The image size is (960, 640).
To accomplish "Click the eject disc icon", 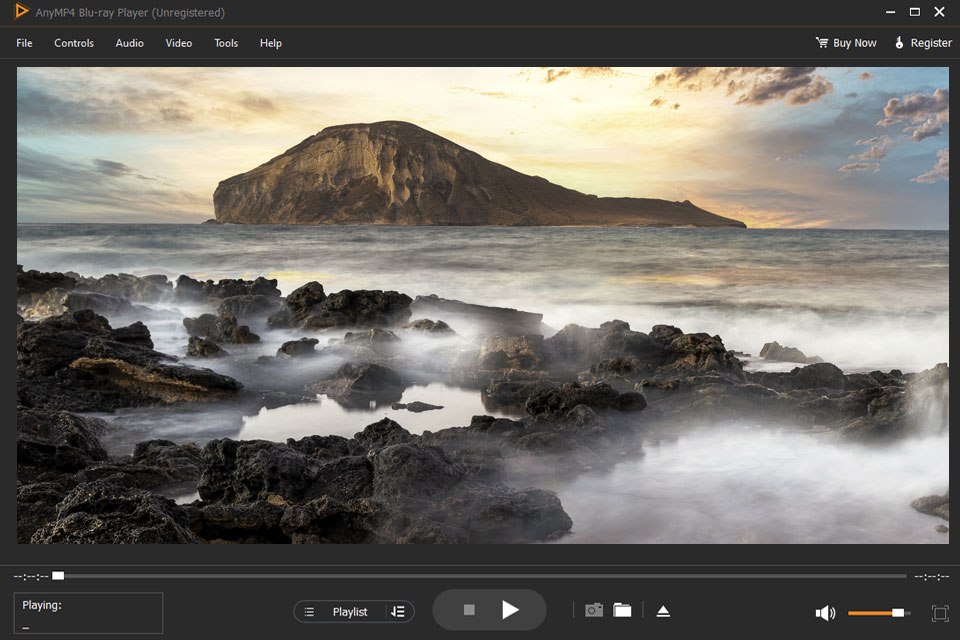I will pos(663,611).
